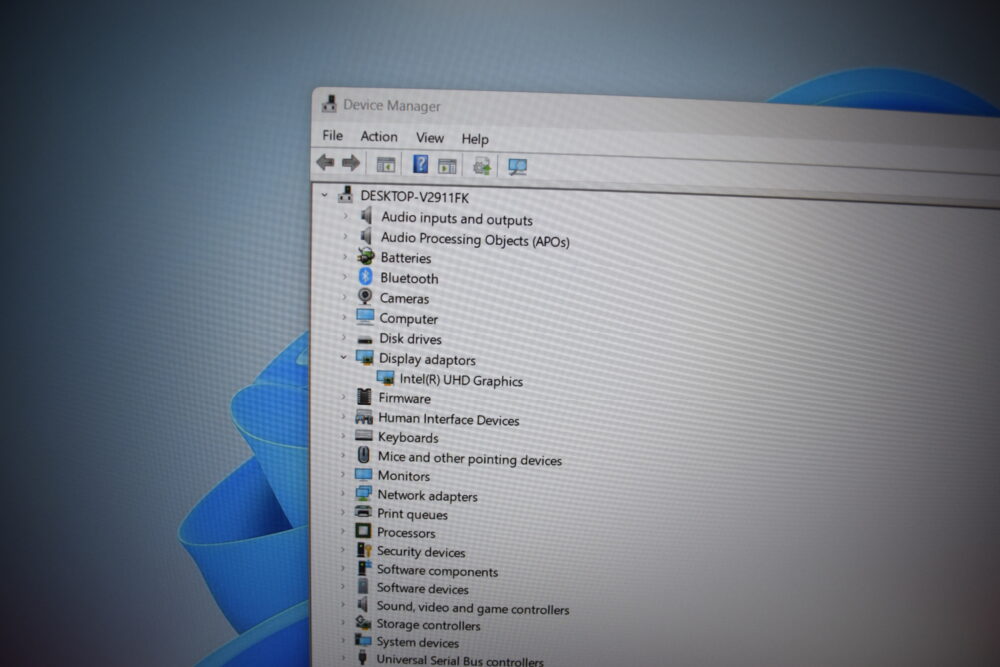The width and height of the screenshot is (1000, 667).
Task: Click the Properties toolbar icon
Action: pyautogui.click(x=447, y=166)
